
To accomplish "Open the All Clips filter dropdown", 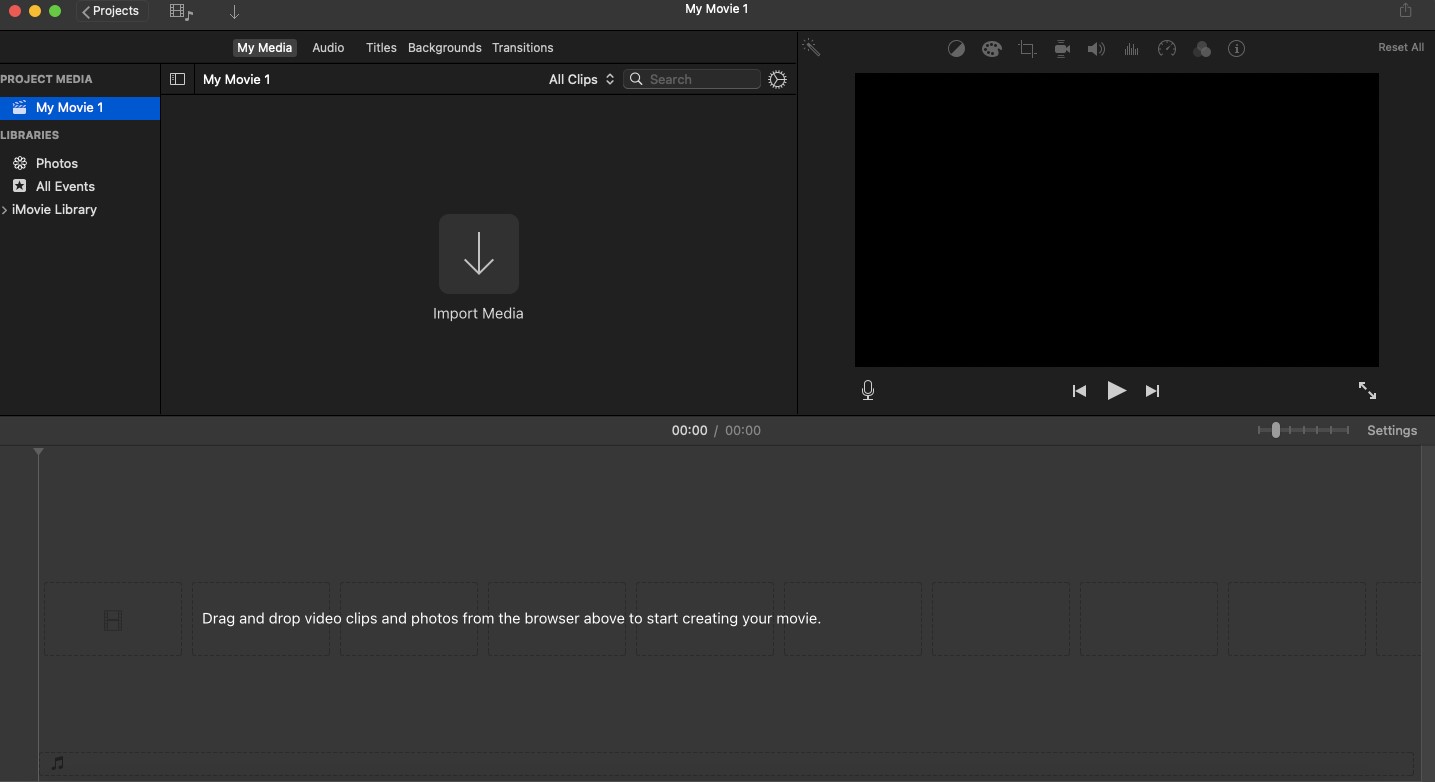I will click(581, 79).
